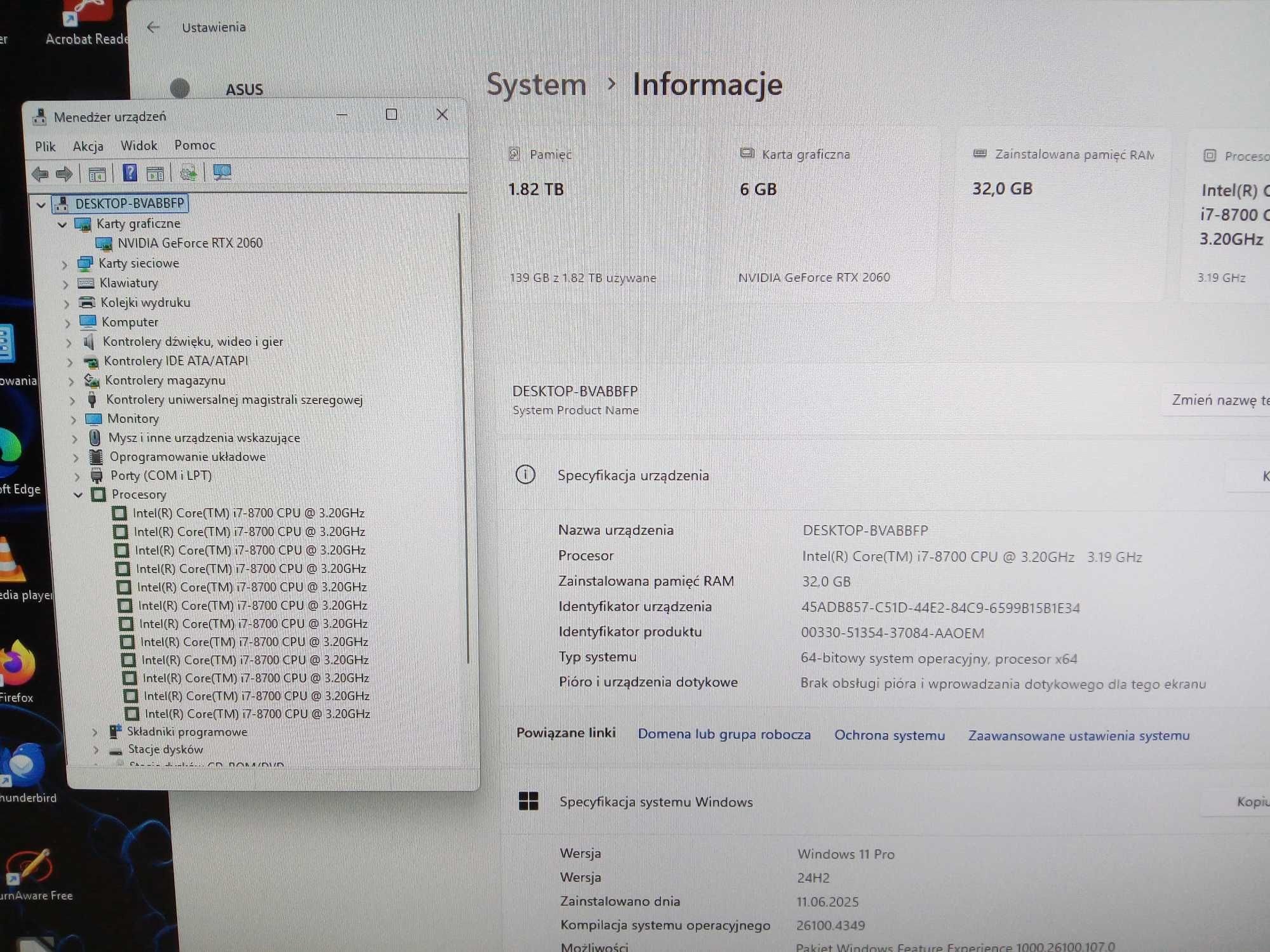Click the Procesory category chip icon
This screenshot has width=1270, height=952.
(x=98, y=494)
